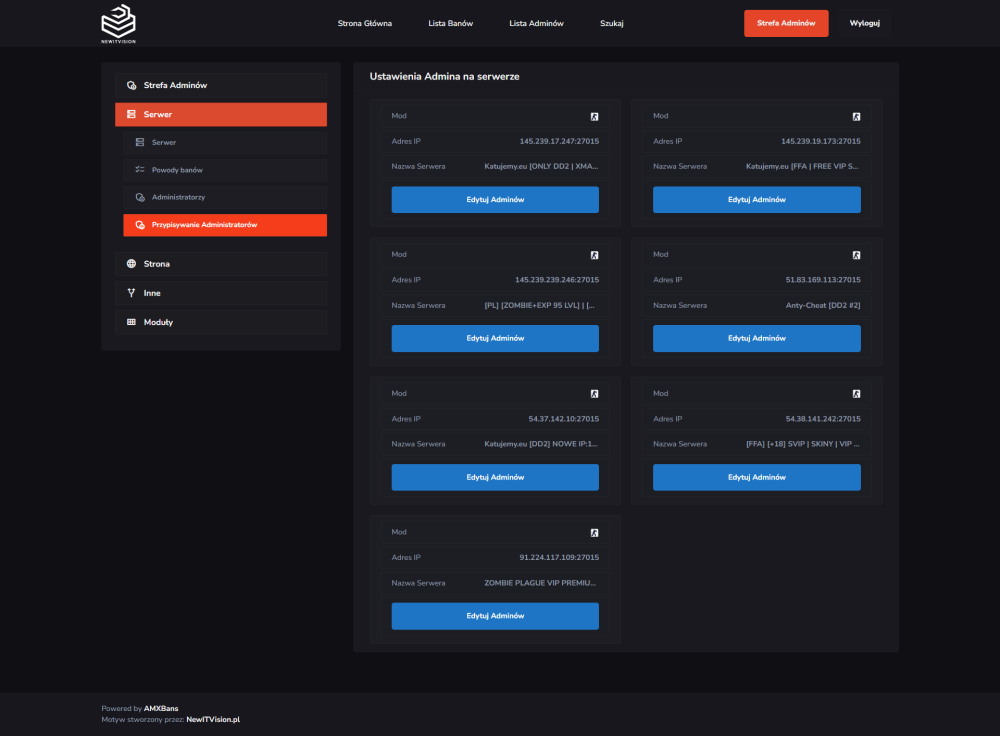Log out with Wyloguj button
This screenshot has width=1000, height=736.
click(864, 23)
